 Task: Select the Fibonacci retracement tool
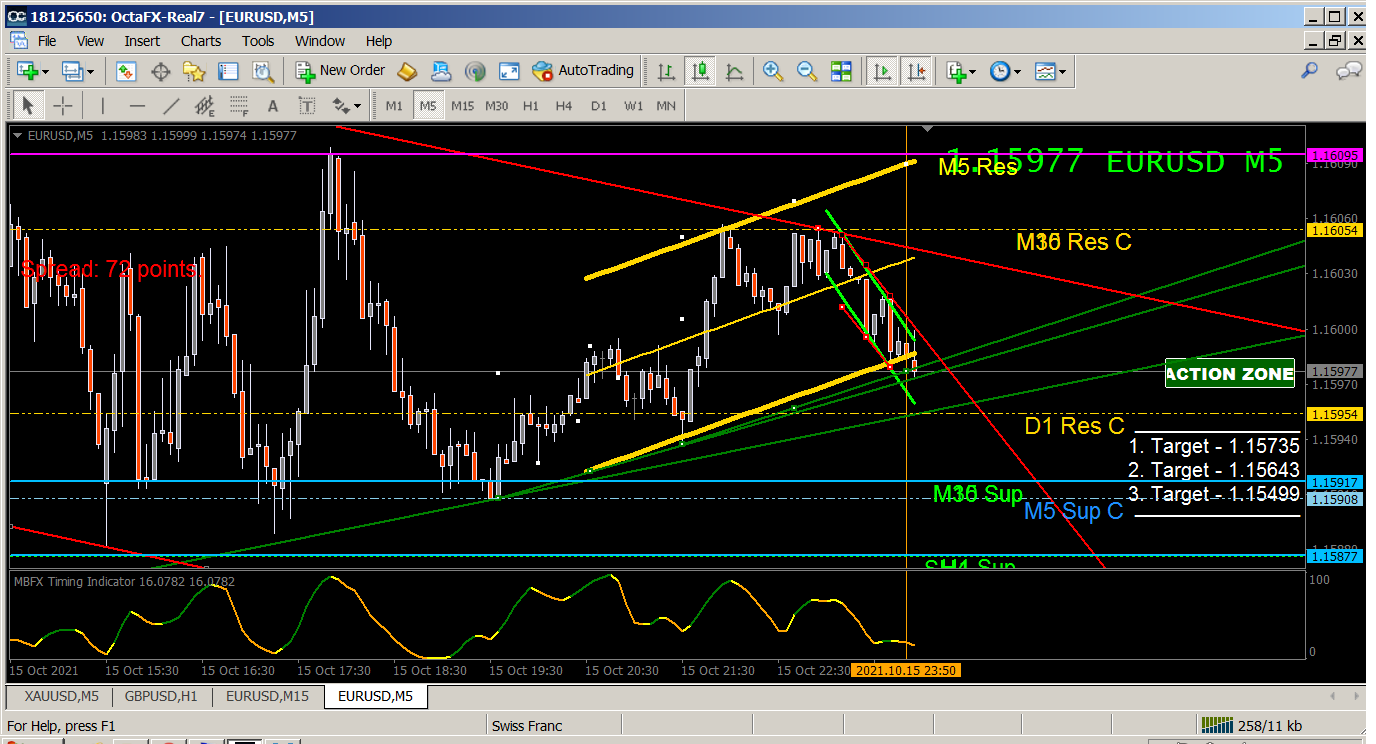(239, 105)
